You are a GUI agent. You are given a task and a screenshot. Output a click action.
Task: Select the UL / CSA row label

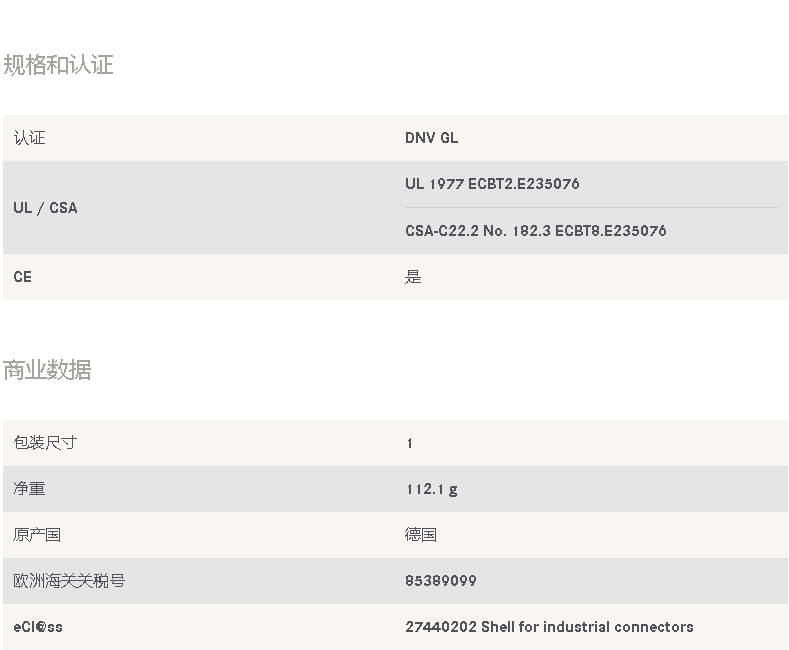[45, 208]
